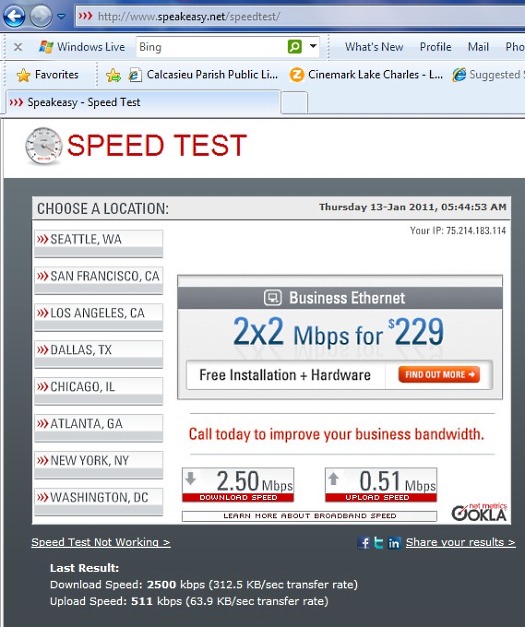Open the What's New toolbar item
The width and height of the screenshot is (525, 627).
point(374,47)
